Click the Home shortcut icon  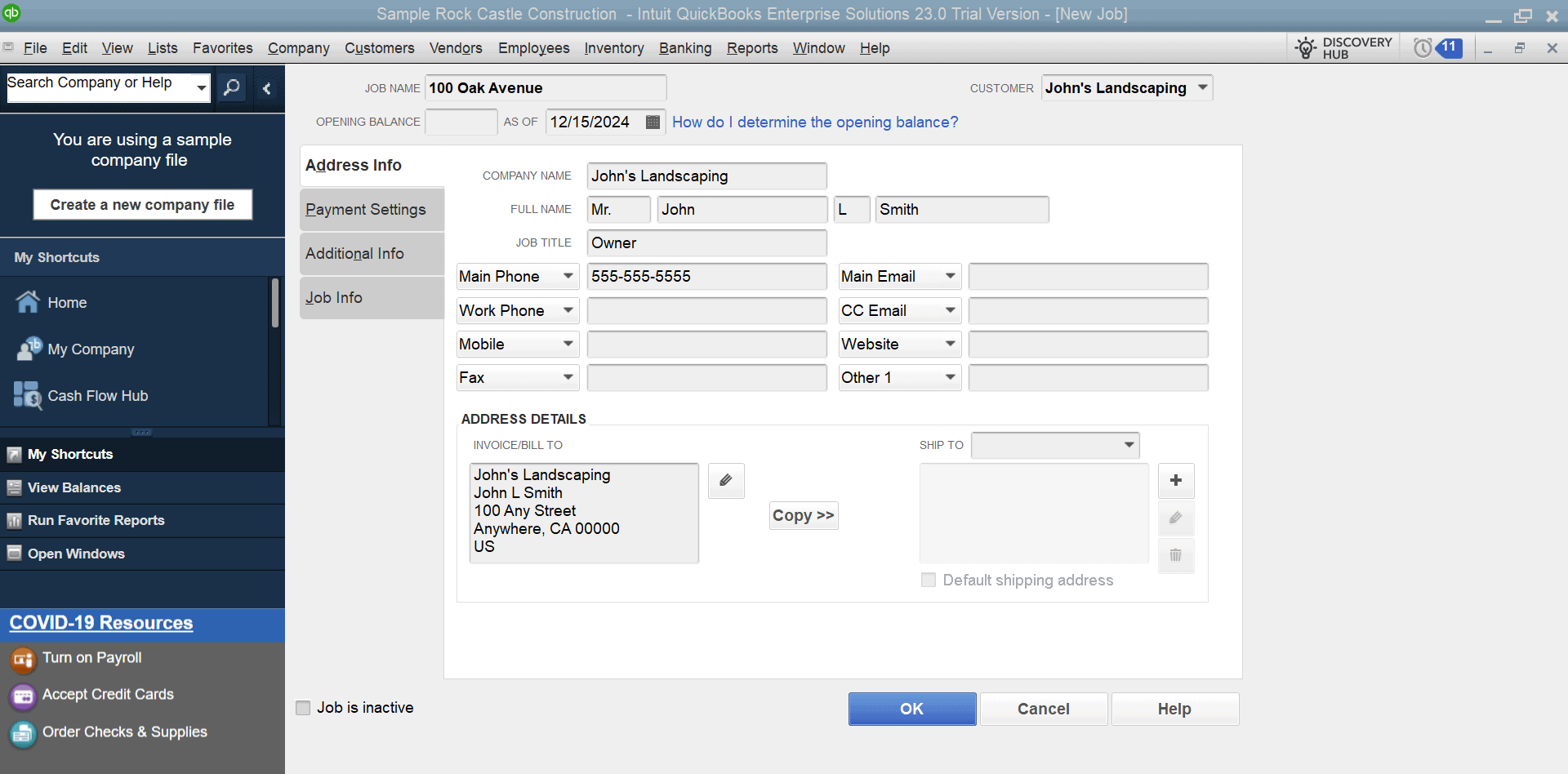click(28, 302)
